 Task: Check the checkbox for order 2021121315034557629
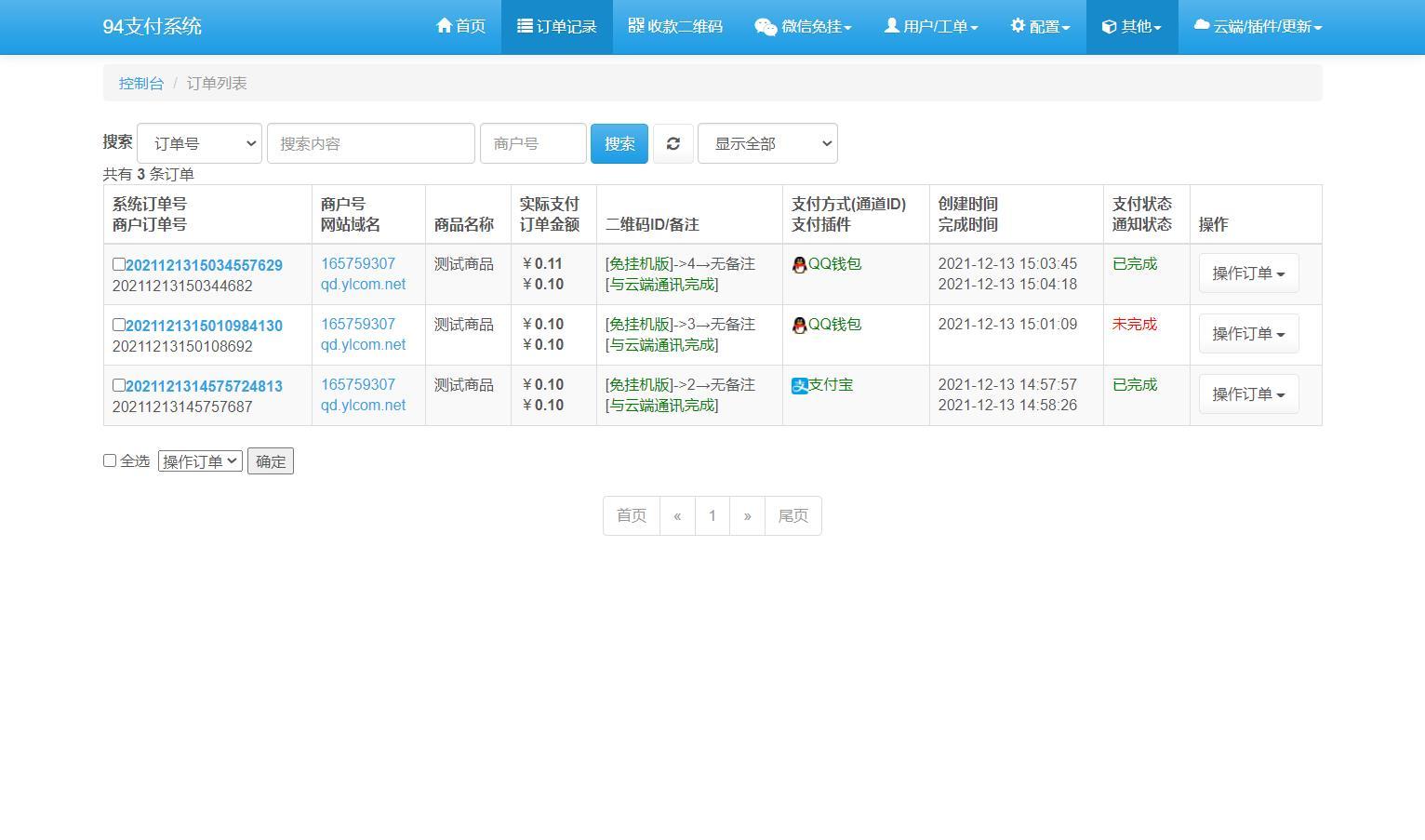pos(118,263)
